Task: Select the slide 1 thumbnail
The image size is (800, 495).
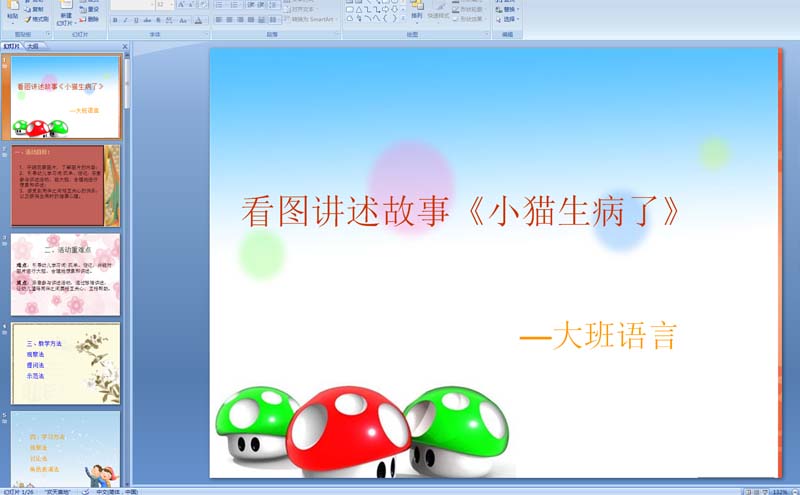Action: point(66,96)
